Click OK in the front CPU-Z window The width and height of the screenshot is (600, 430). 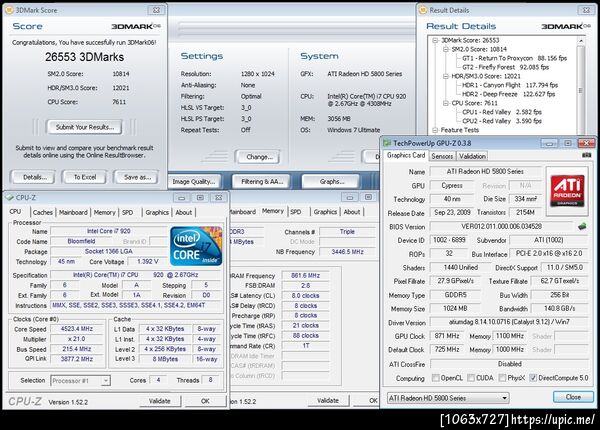point(205,401)
